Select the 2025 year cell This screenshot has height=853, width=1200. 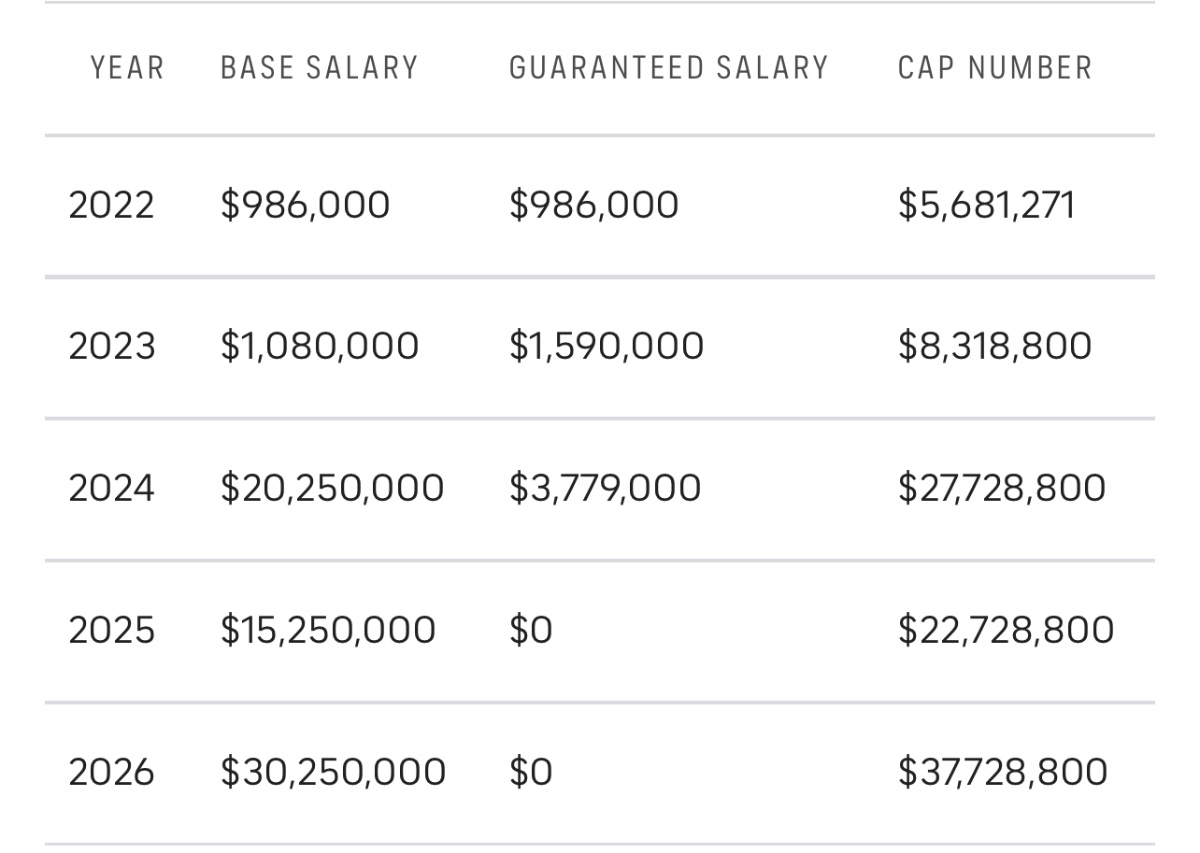coord(111,630)
